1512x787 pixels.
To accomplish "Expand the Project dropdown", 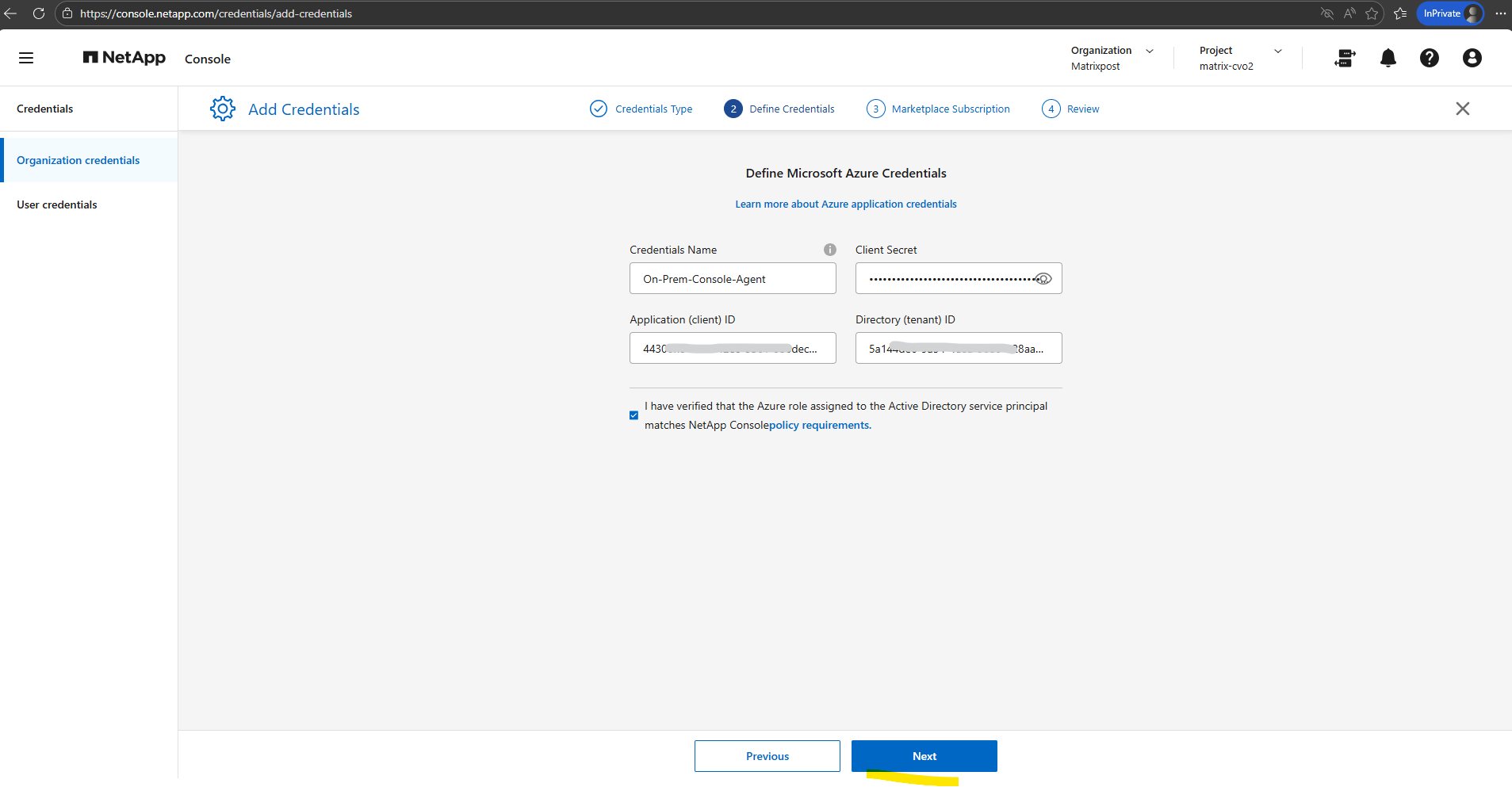I will click(x=1277, y=51).
